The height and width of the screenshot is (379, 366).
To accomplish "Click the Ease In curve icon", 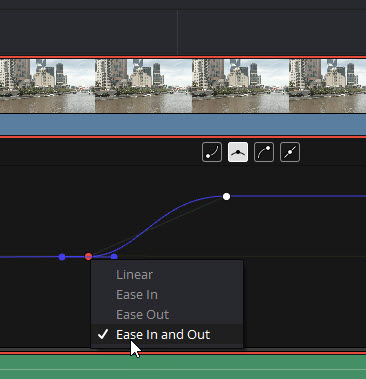I will pos(212,152).
